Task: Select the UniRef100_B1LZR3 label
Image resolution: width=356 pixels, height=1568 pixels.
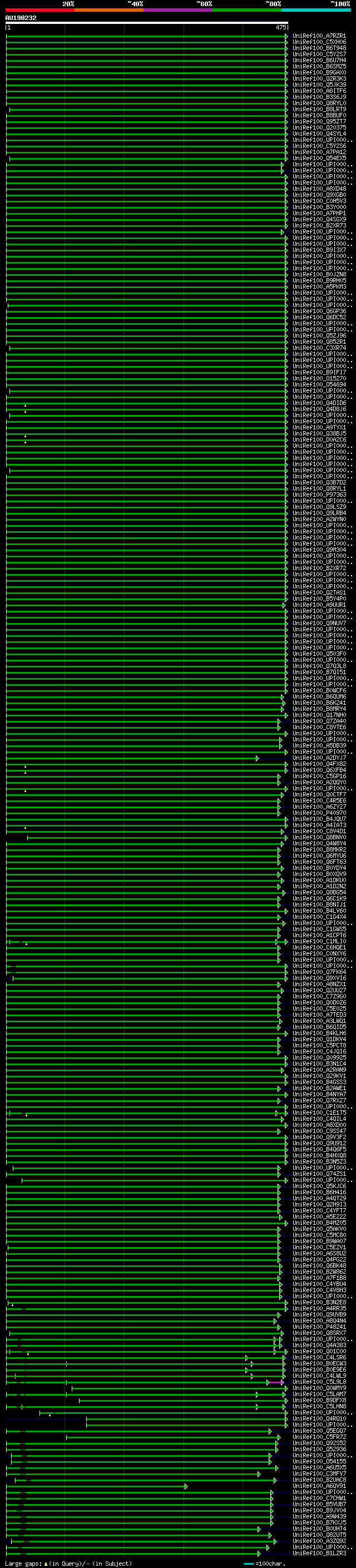Action: (319, 1554)
